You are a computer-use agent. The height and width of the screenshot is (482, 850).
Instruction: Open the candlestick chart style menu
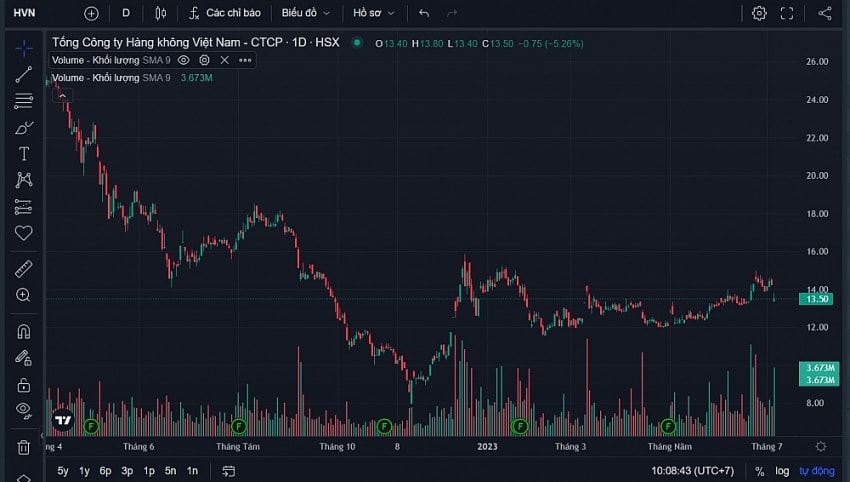pos(160,13)
